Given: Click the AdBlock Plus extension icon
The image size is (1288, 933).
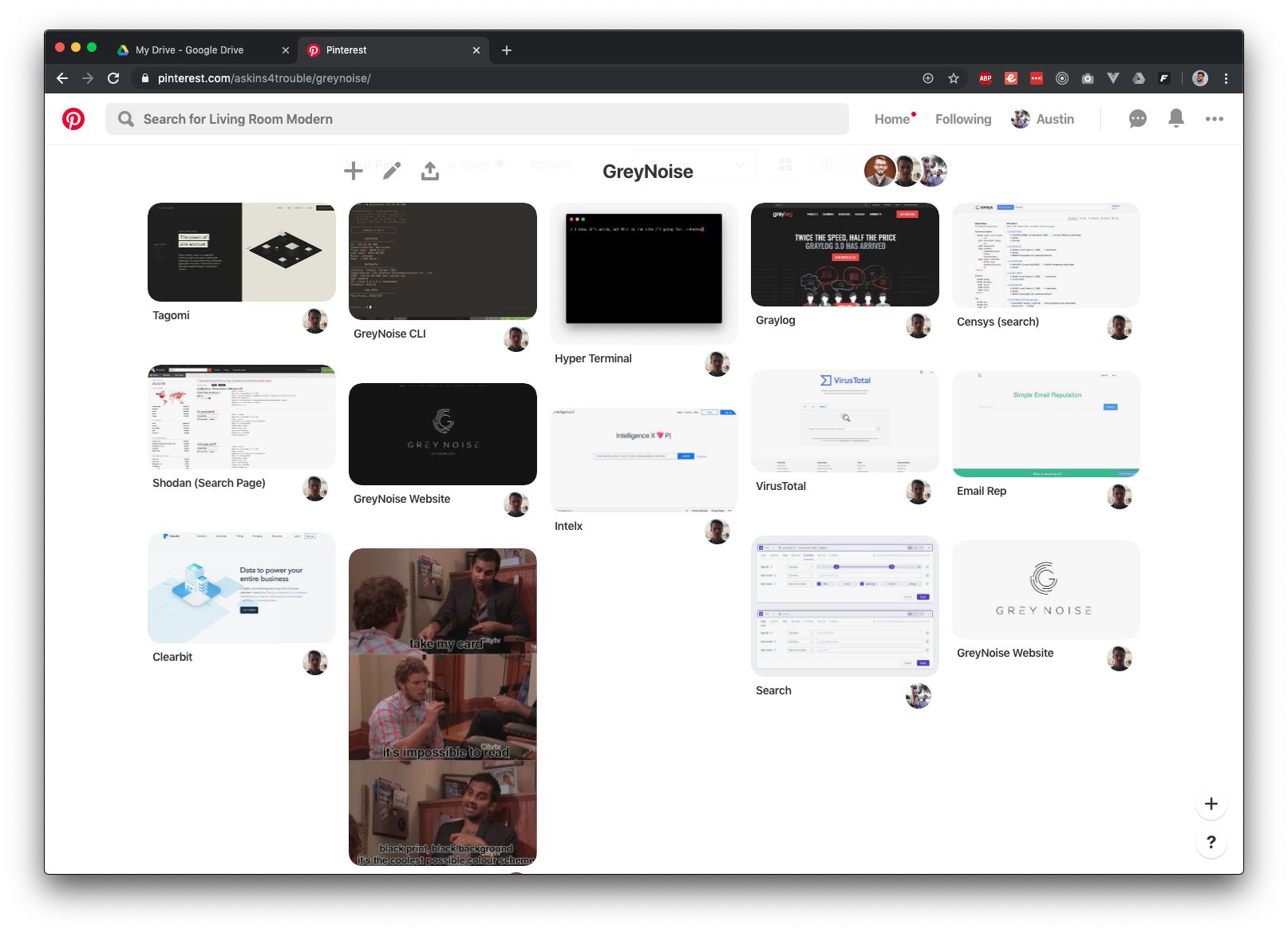Looking at the screenshot, I should (986, 78).
